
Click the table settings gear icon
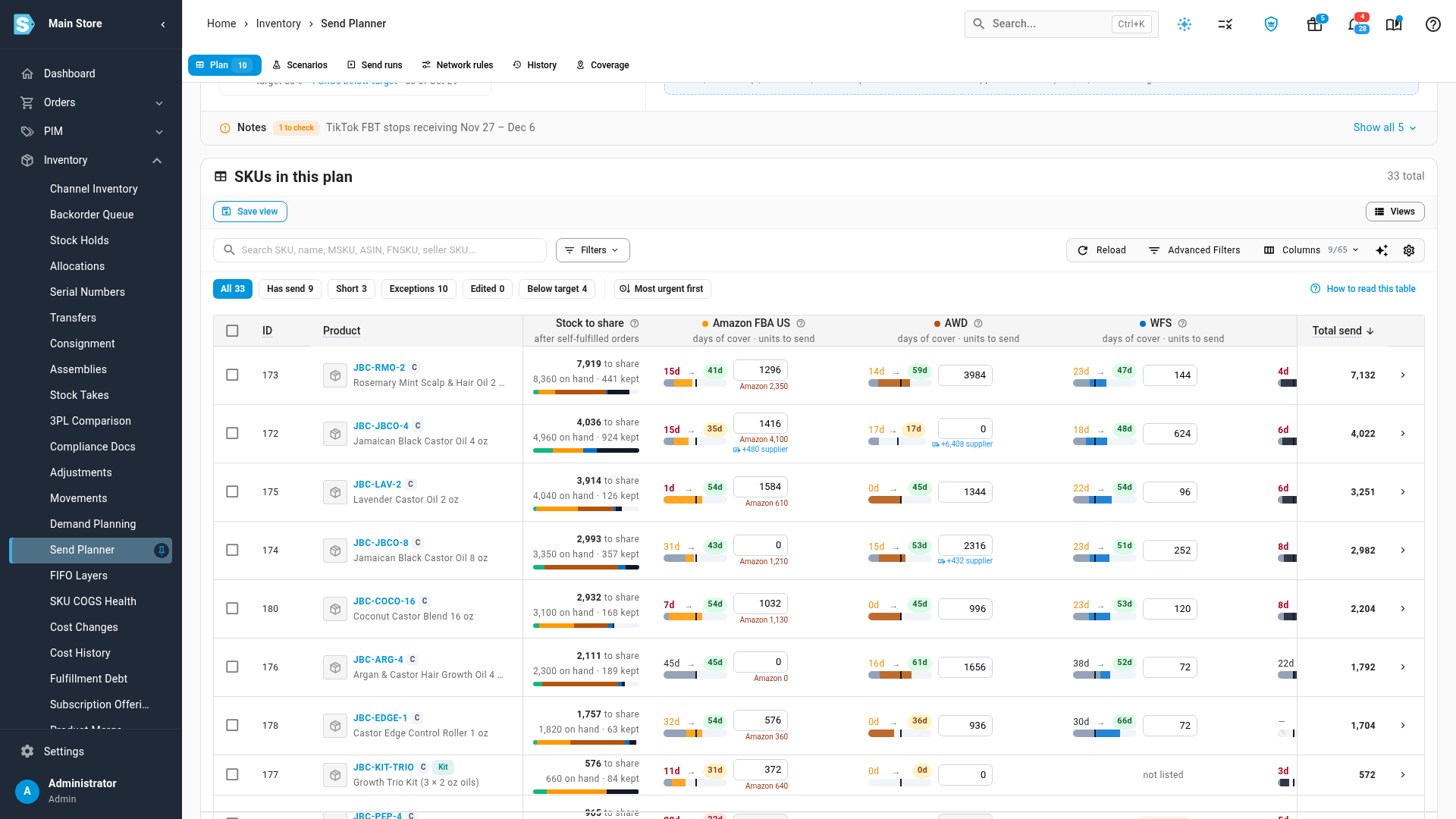tap(1409, 250)
